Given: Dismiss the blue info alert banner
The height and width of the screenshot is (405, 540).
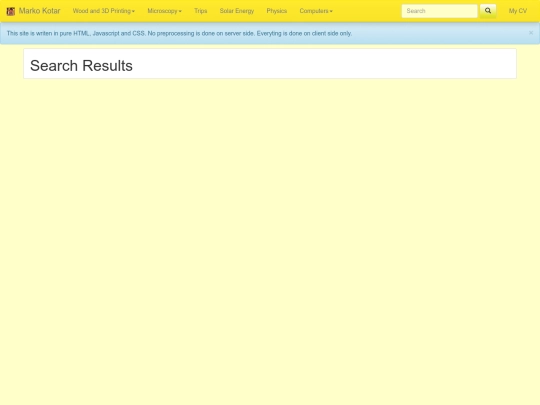Looking at the screenshot, I should coord(531,33).
